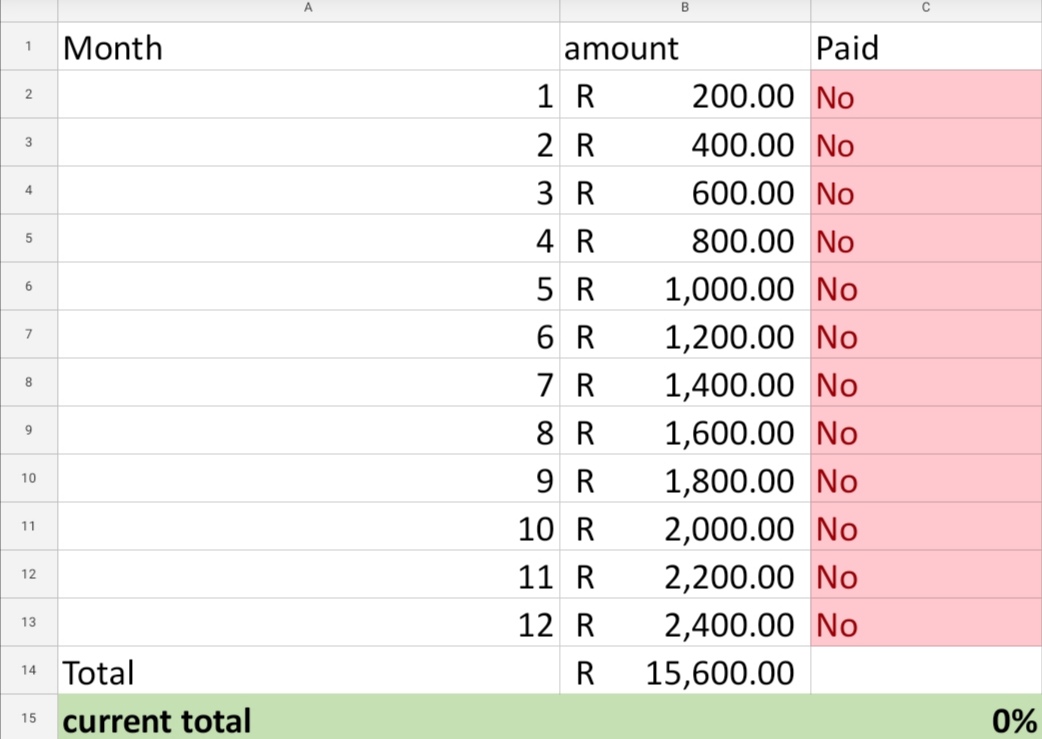Click the amount cell R 1,200.00
The width and height of the screenshot is (1042, 739).
pos(685,334)
